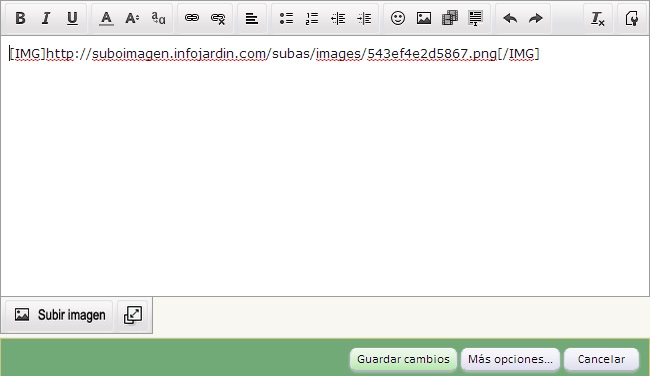Click Guardar cambios button
650x376 pixels.
coord(403,359)
